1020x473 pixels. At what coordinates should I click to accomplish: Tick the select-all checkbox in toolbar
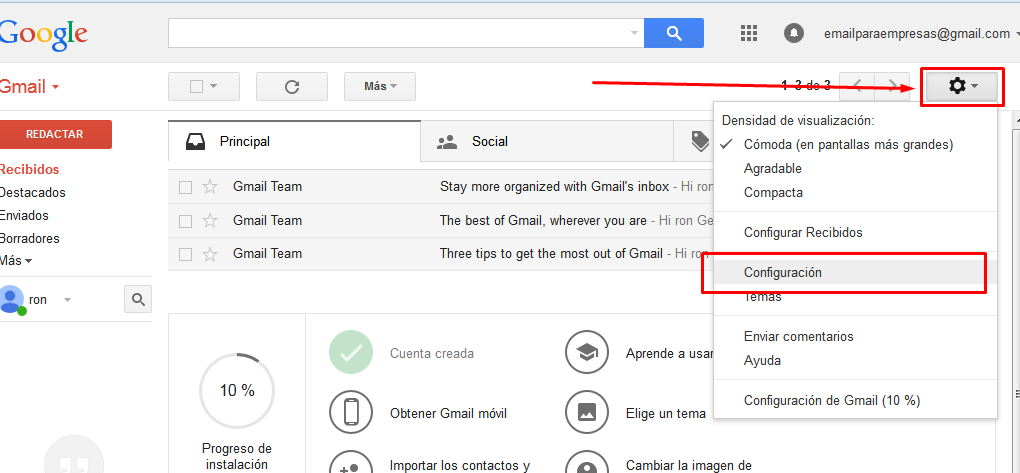[196, 87]
